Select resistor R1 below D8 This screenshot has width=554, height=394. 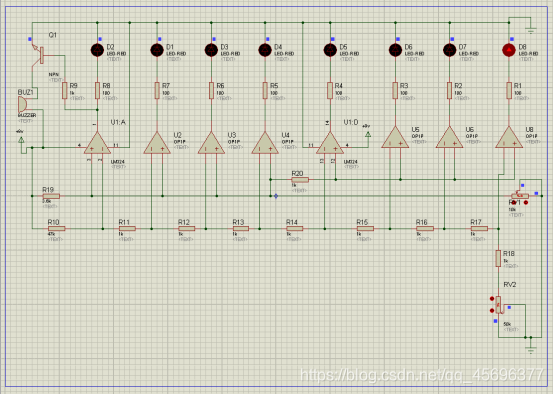tap(509, 90)
